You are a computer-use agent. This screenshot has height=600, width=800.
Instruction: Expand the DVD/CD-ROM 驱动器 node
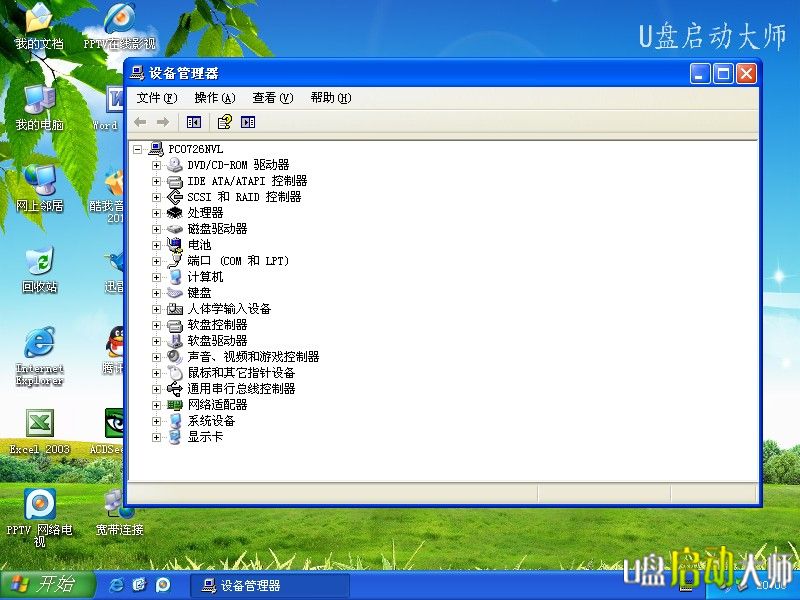[156, 165]
